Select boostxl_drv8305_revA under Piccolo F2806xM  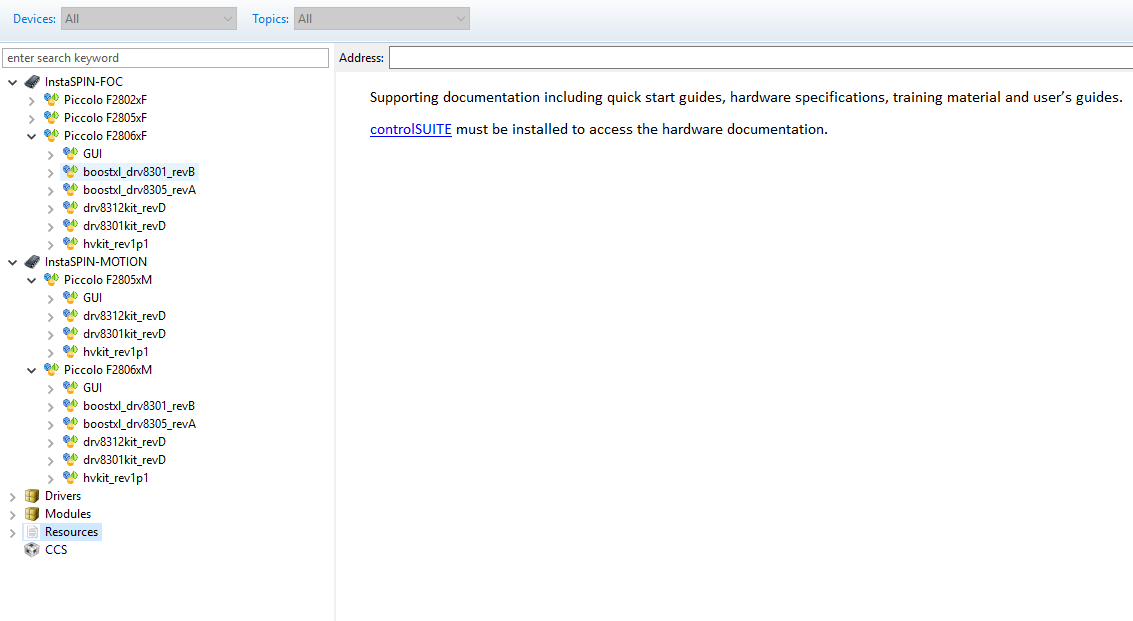click(139, 424)
